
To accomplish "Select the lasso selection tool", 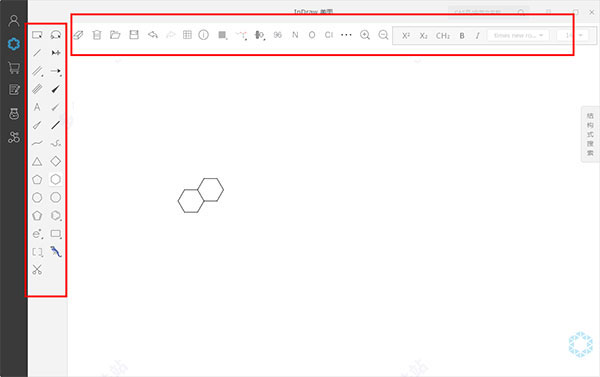I will (x=56, y=35).
